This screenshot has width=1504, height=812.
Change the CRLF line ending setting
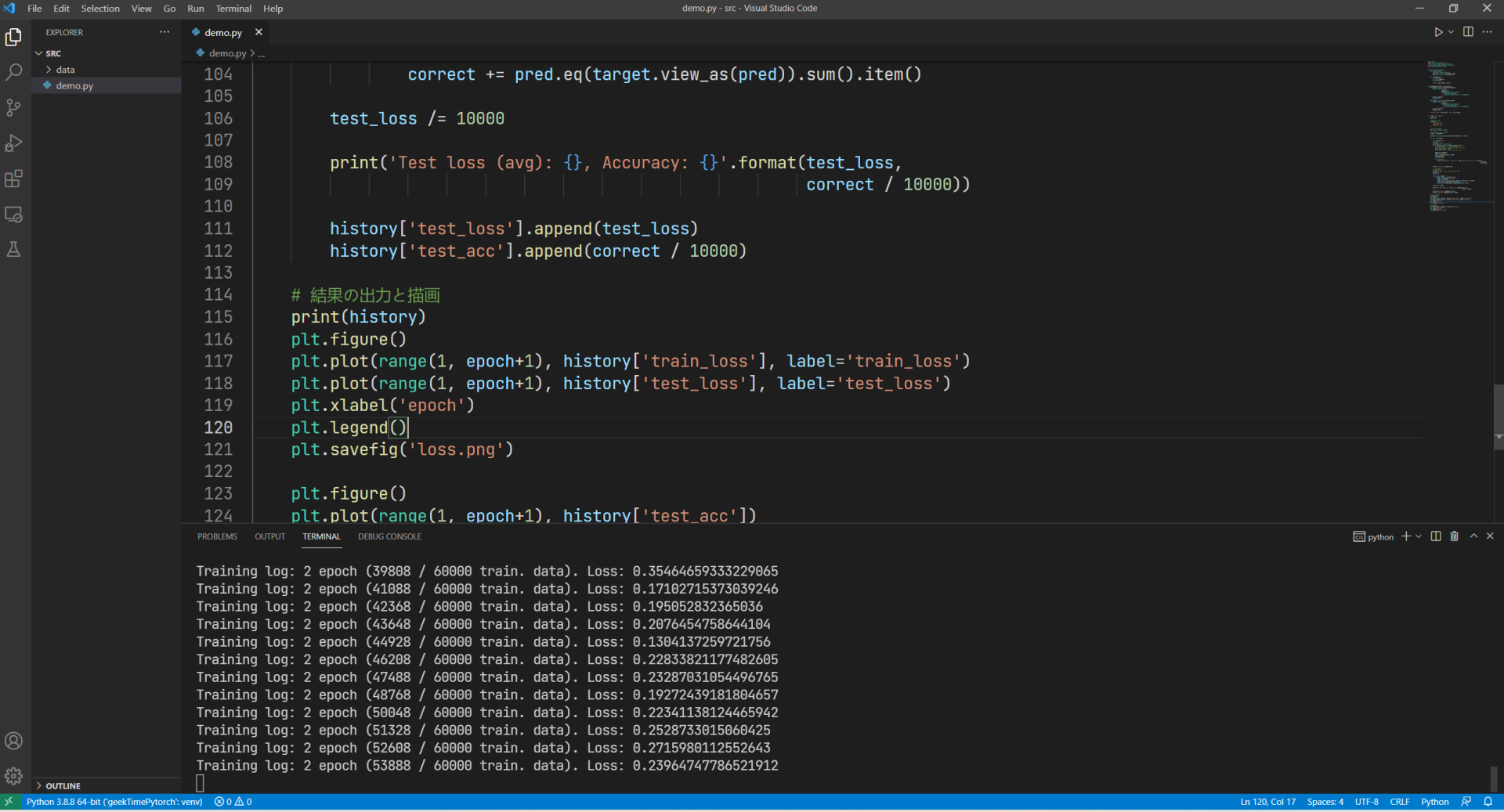(1399, 802)
